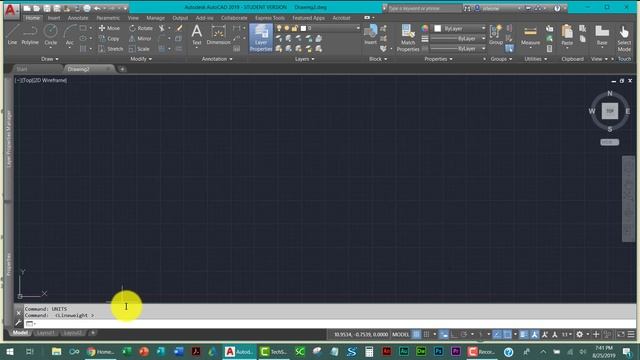Toggle dynamic input in status bar
Screen dimensions: 640x360
pos(444,335)
